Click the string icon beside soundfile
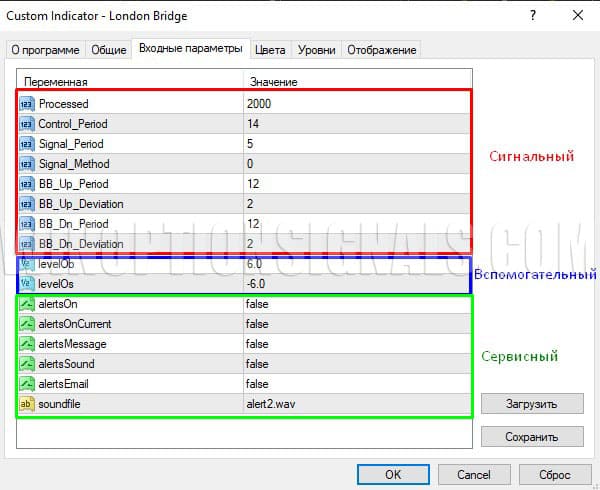Image resolution: width=600 pixels, height=490 pixels. click(27, 404)
